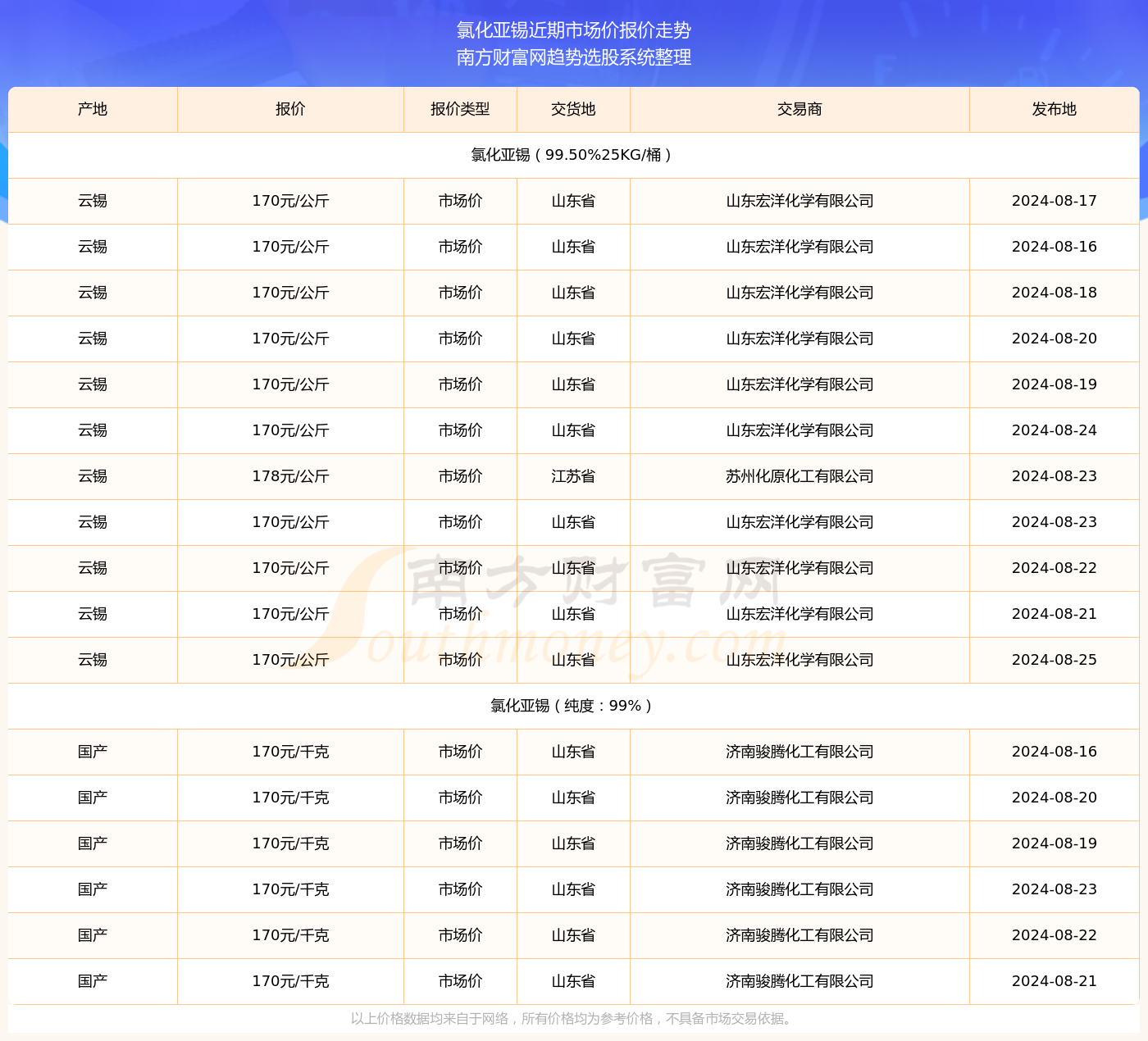Click the 2024-08-25 date cell
The width and height of the screenshot is (1148, 1041).
tap(1055, 660)
